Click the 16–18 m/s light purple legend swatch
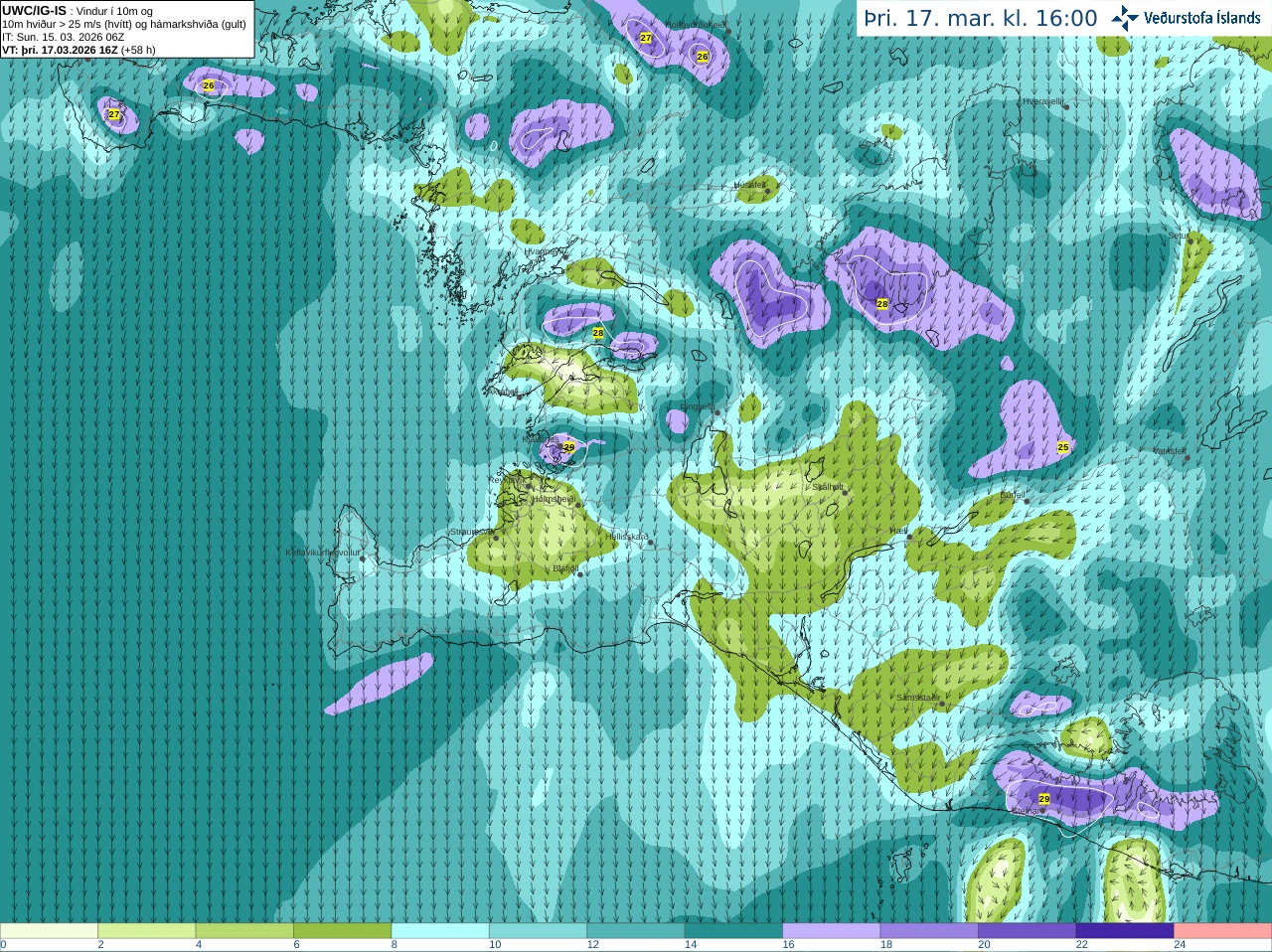The image size is (1272, 952). tap(832, 931)
